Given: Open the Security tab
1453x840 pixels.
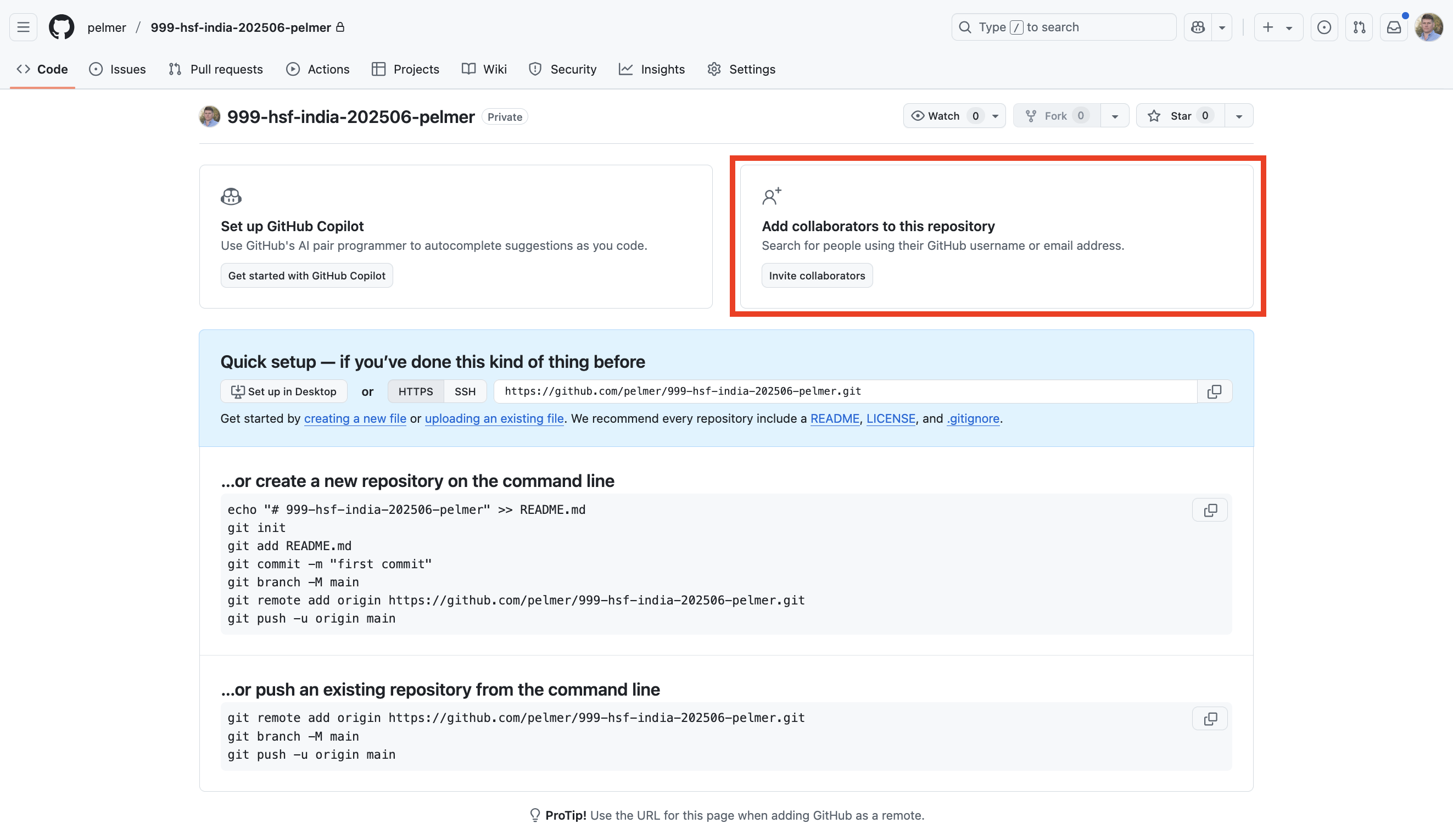Looking at the screenshot, I should [x=562, y=69].
